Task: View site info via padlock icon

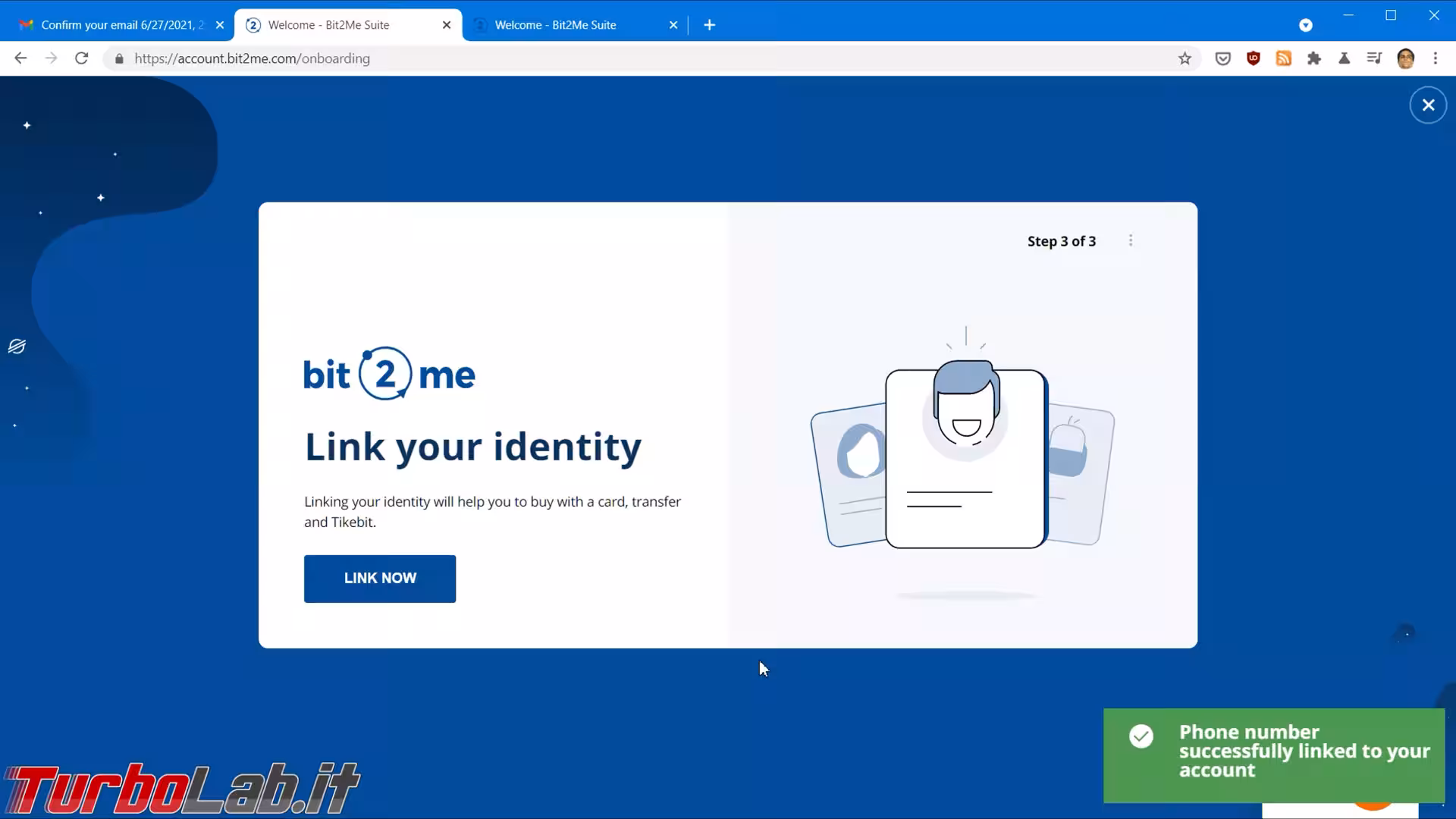Action: pos(119,58)
